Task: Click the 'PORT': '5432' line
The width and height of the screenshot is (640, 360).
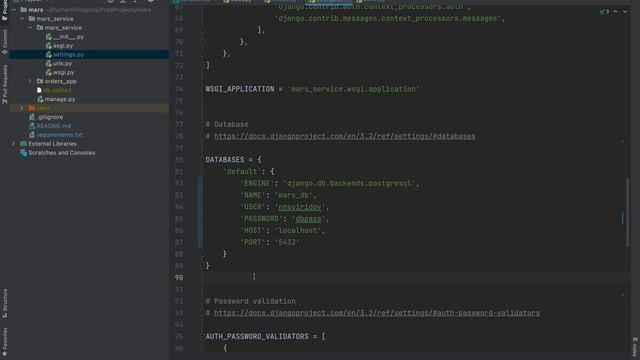Action: tap(270, 242)
